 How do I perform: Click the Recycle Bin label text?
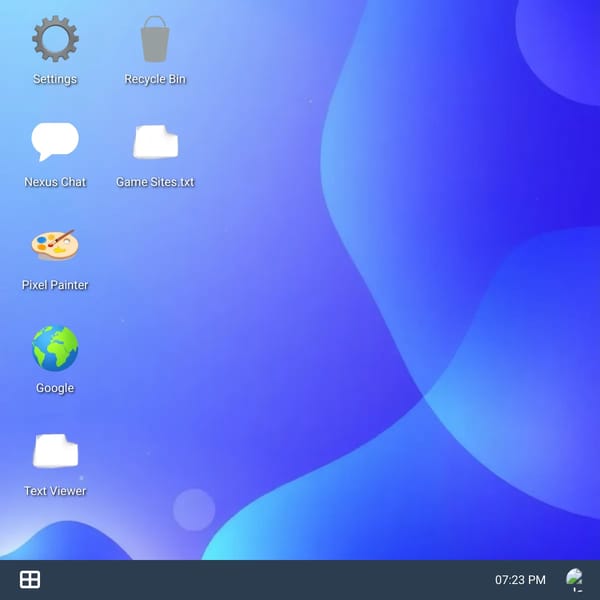155,79
